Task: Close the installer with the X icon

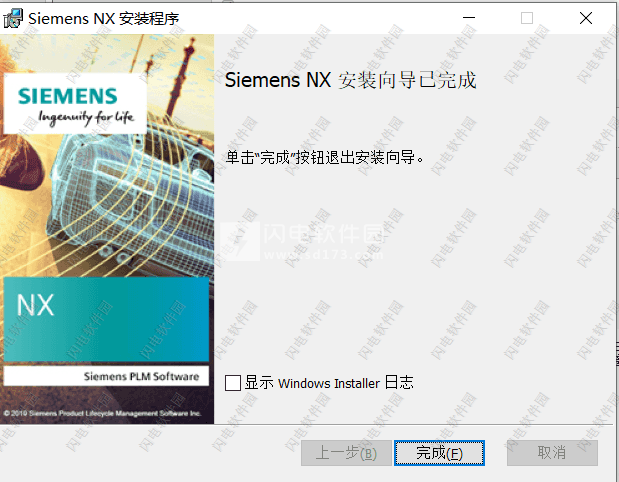Action: (585, 18)
